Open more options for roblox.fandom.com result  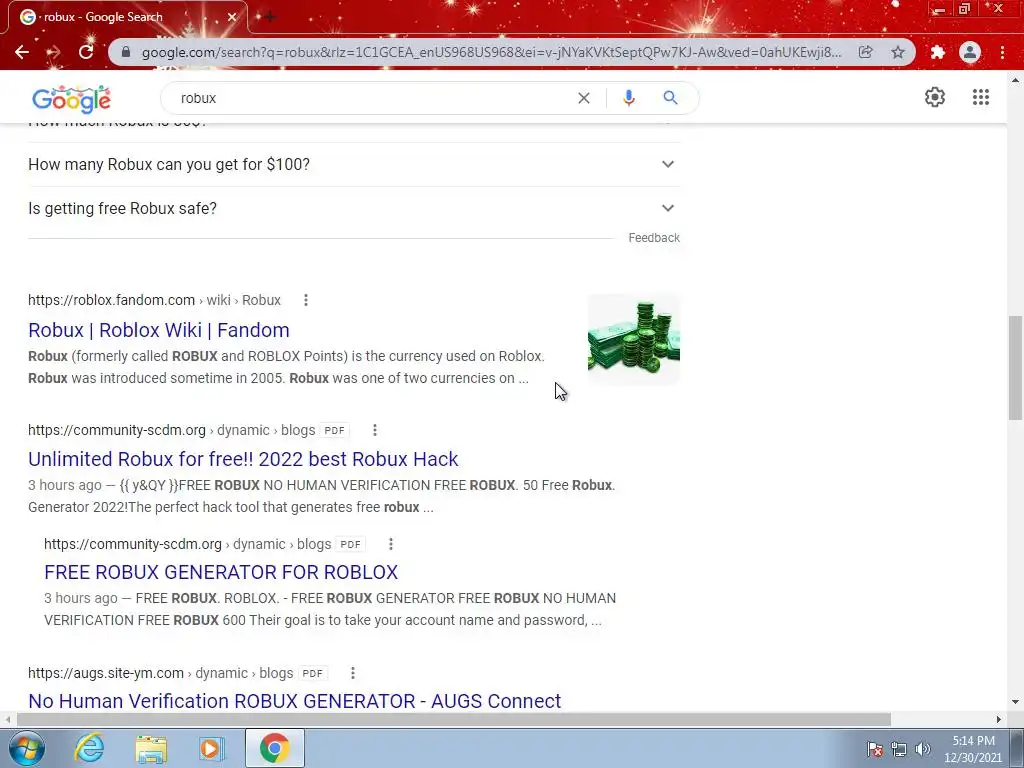coord(306,300)
